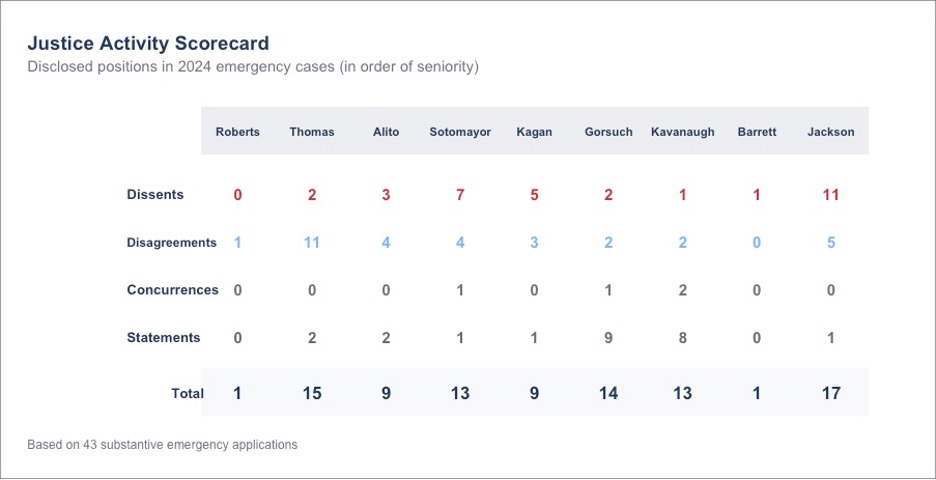Click the Dissents row label

(x=155, y=195)
